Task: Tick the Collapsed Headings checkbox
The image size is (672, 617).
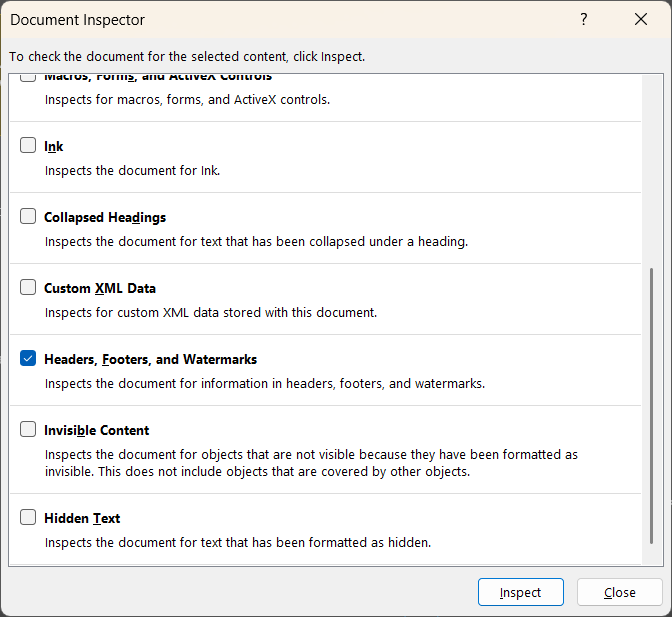Action: pos(28,217)
